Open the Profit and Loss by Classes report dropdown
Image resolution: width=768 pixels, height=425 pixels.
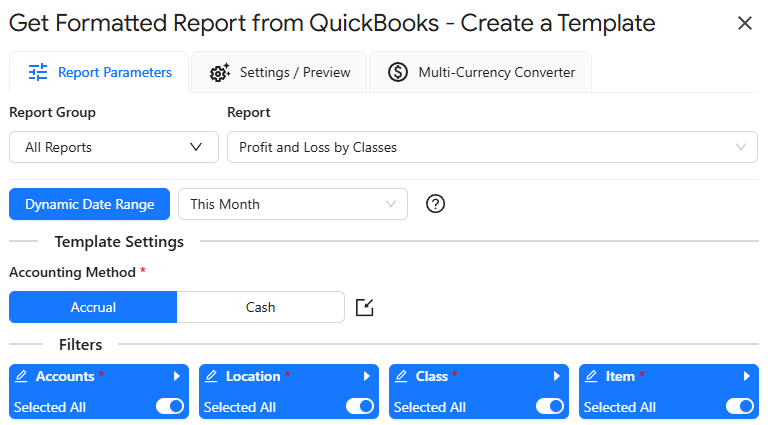pos(492,147)
